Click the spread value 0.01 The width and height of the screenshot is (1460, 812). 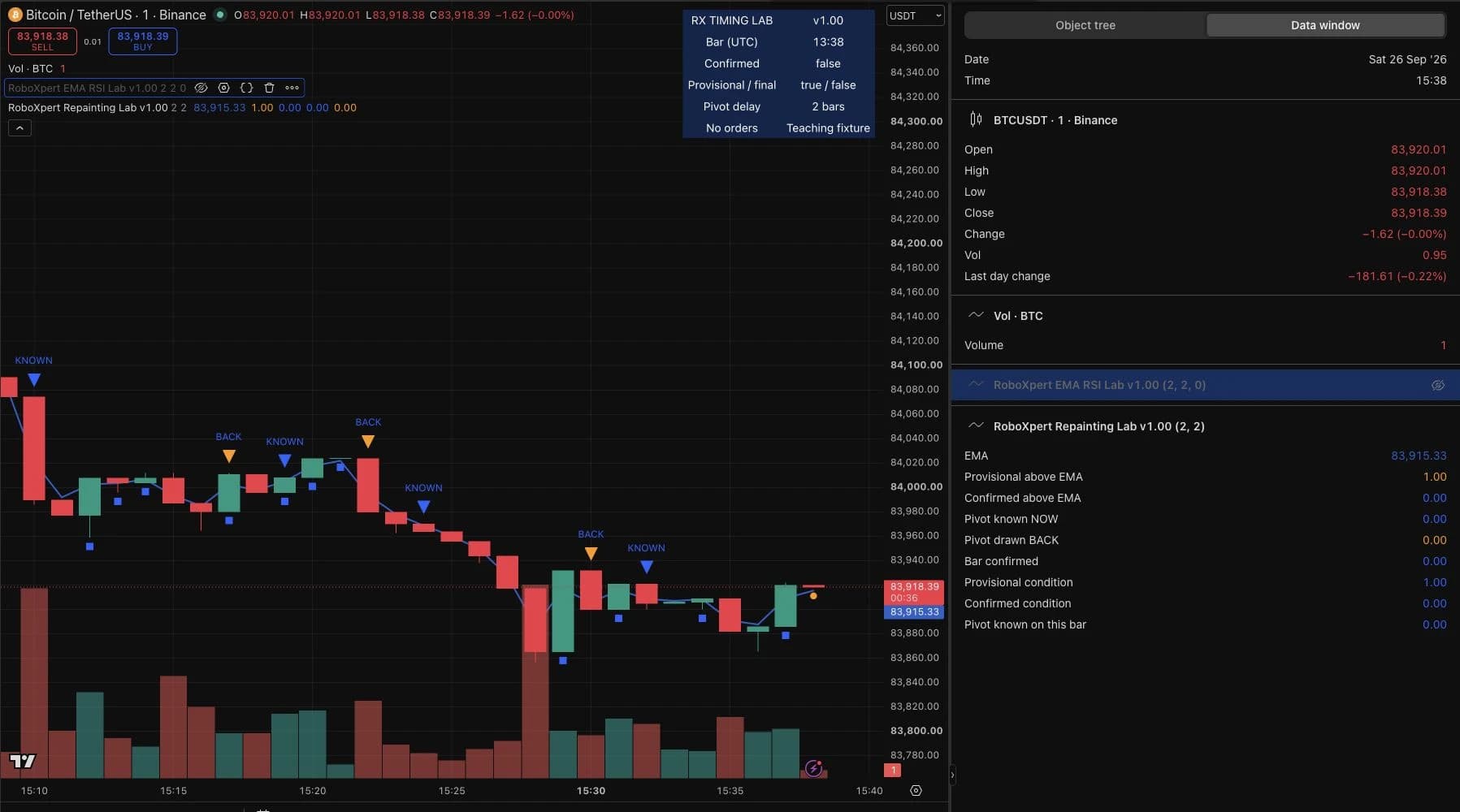[x=93, y=41]
